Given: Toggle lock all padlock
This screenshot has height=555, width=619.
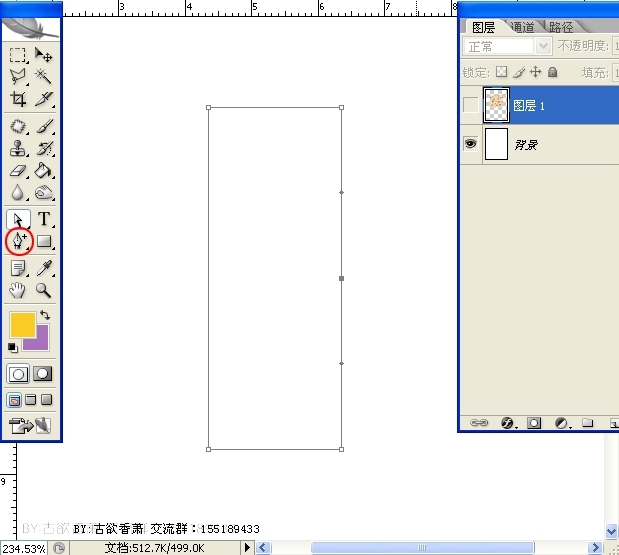Looking at the screenshot, I should [x=553, y=72].
